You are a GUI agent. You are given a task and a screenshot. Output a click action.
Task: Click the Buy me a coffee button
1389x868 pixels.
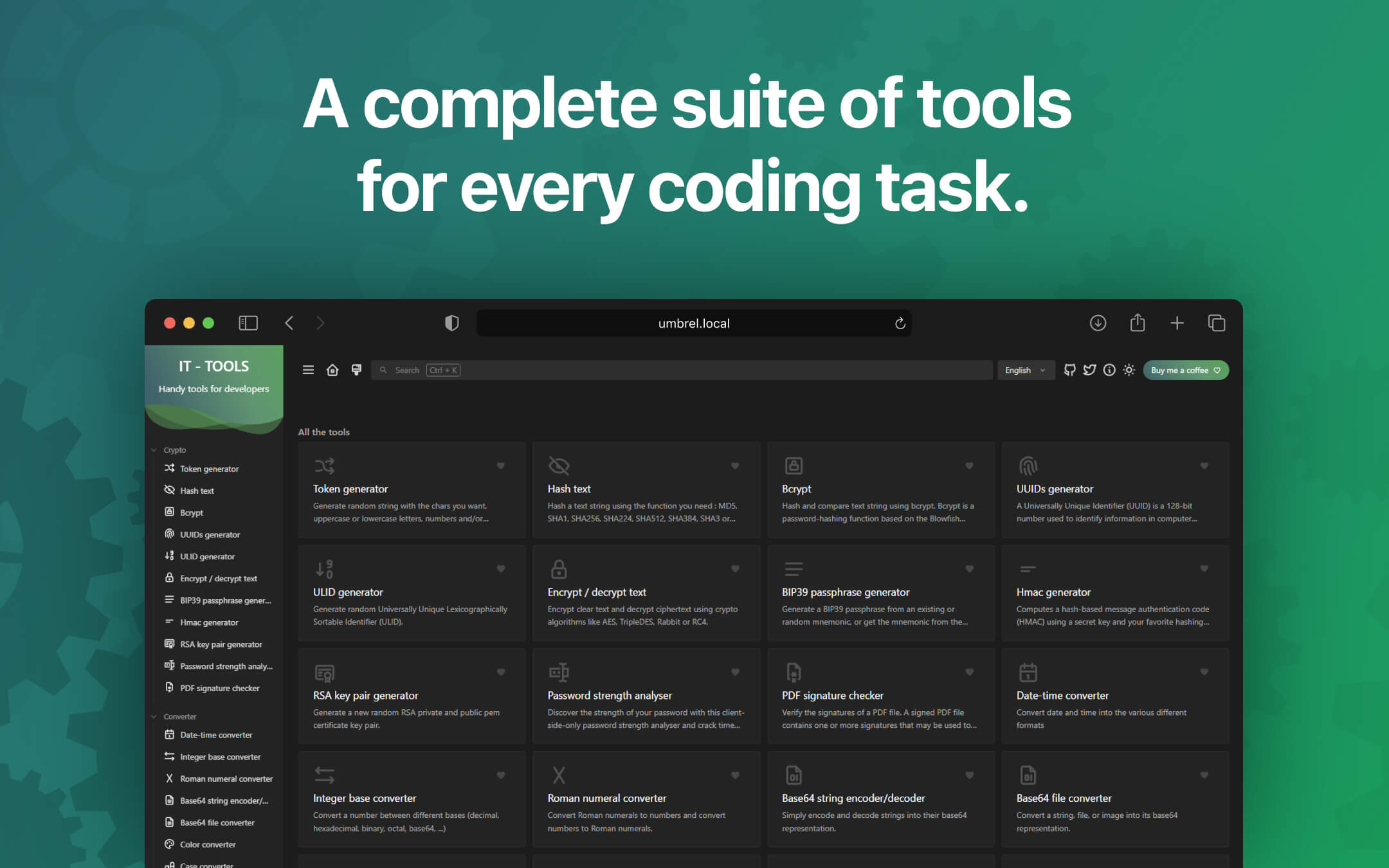1185,370
